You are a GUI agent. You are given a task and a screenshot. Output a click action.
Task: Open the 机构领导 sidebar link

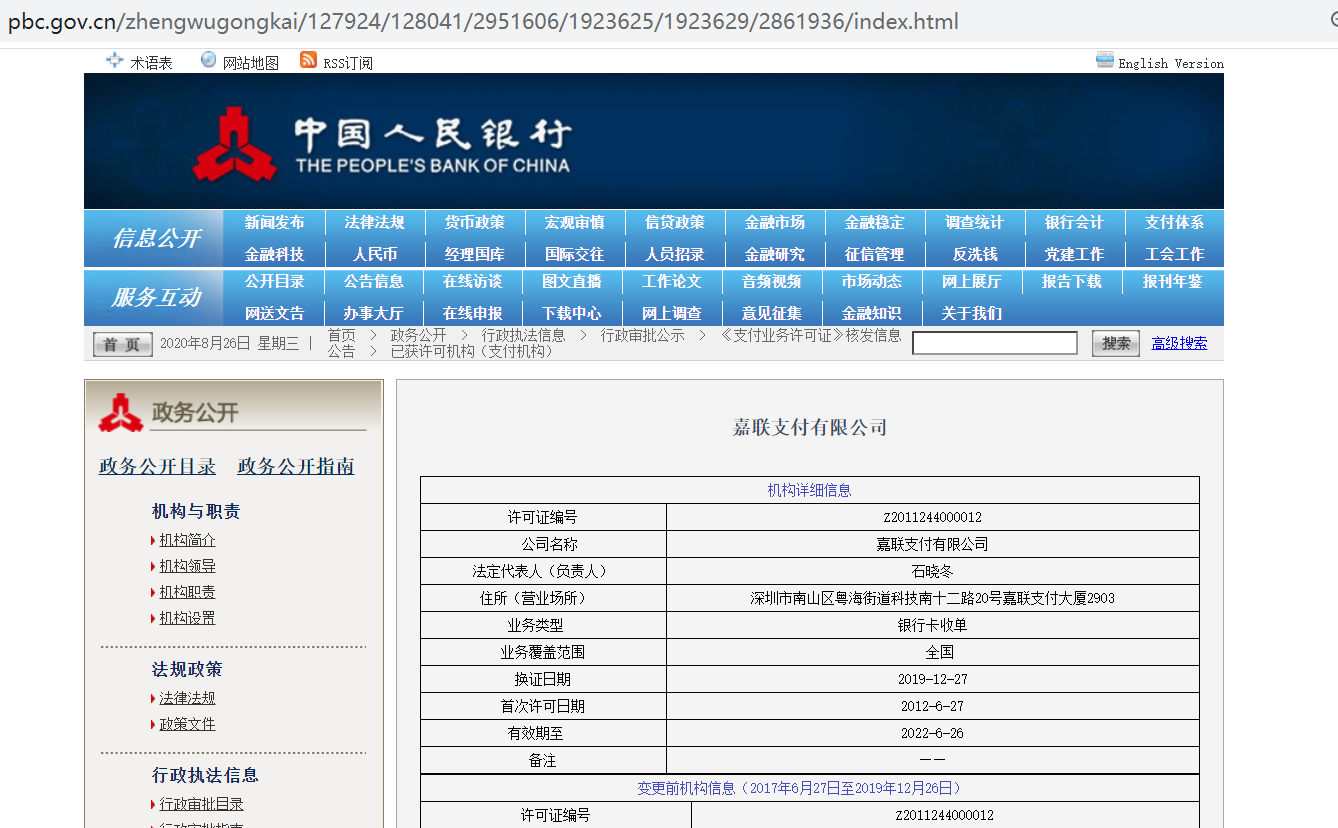click(187, 566)
